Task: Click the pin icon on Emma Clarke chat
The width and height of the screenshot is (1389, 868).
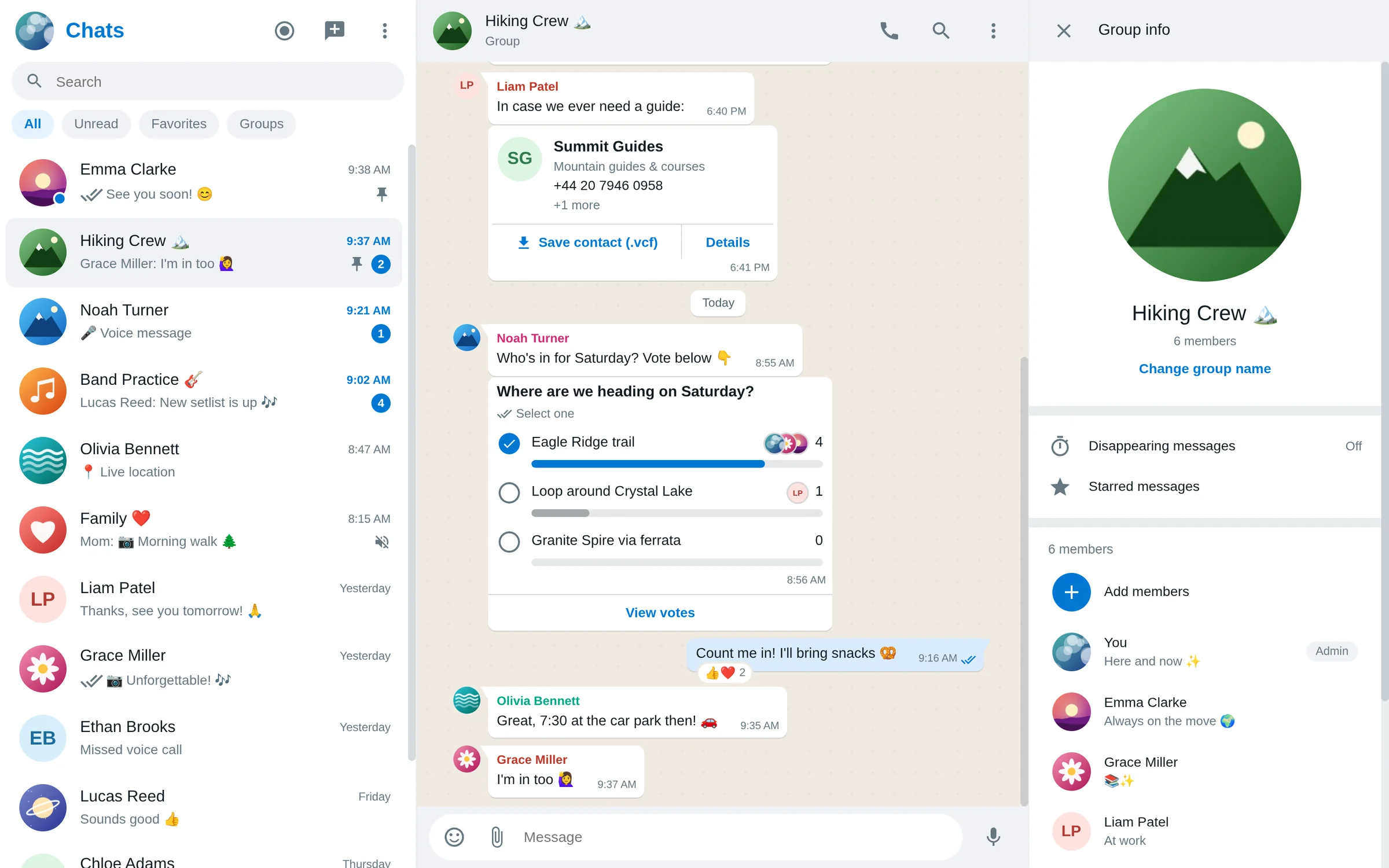Action: pyautogui.click(x=381, y=194)
